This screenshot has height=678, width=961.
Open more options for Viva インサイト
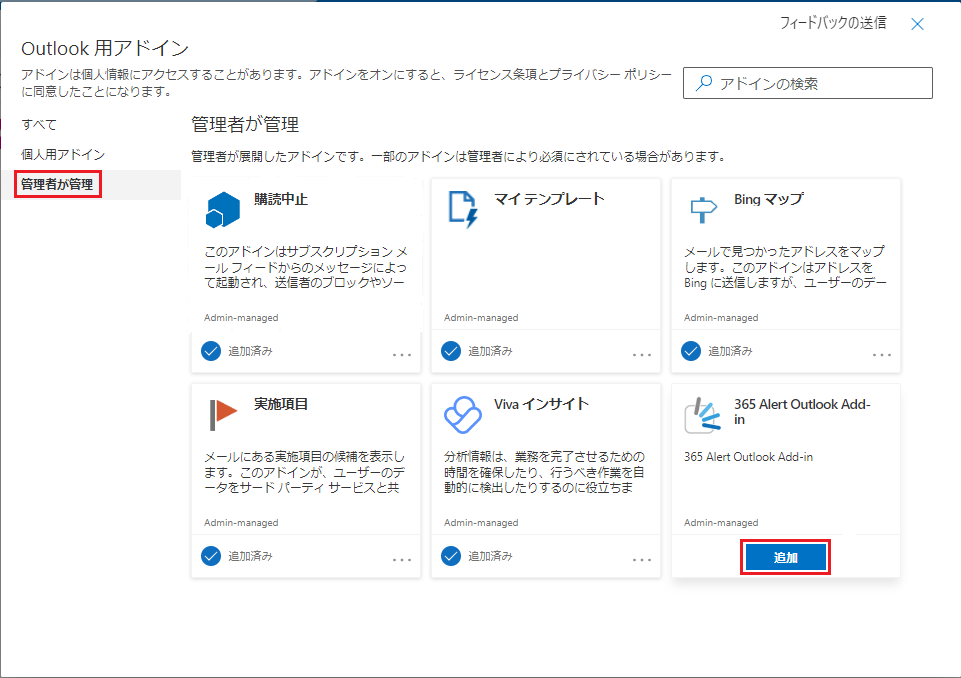click(642, 559)
